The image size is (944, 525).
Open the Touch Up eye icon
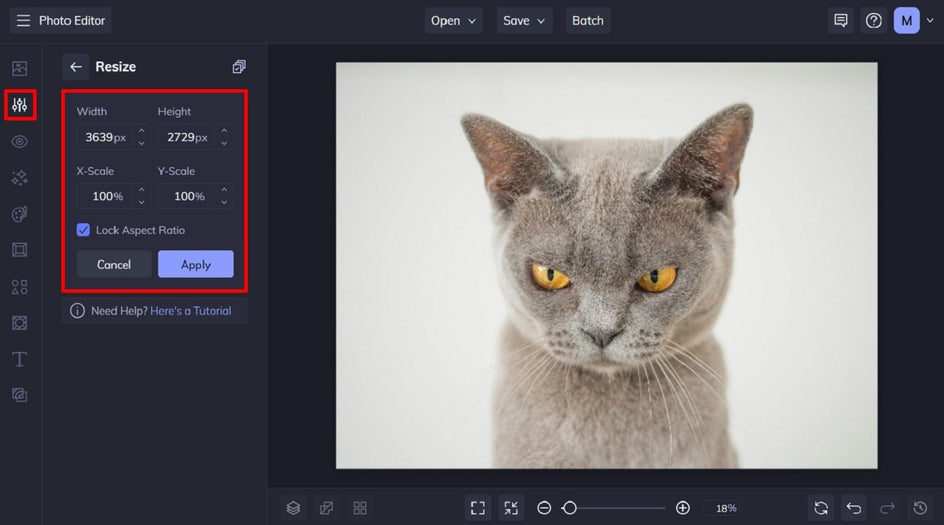tap(19, 141)
